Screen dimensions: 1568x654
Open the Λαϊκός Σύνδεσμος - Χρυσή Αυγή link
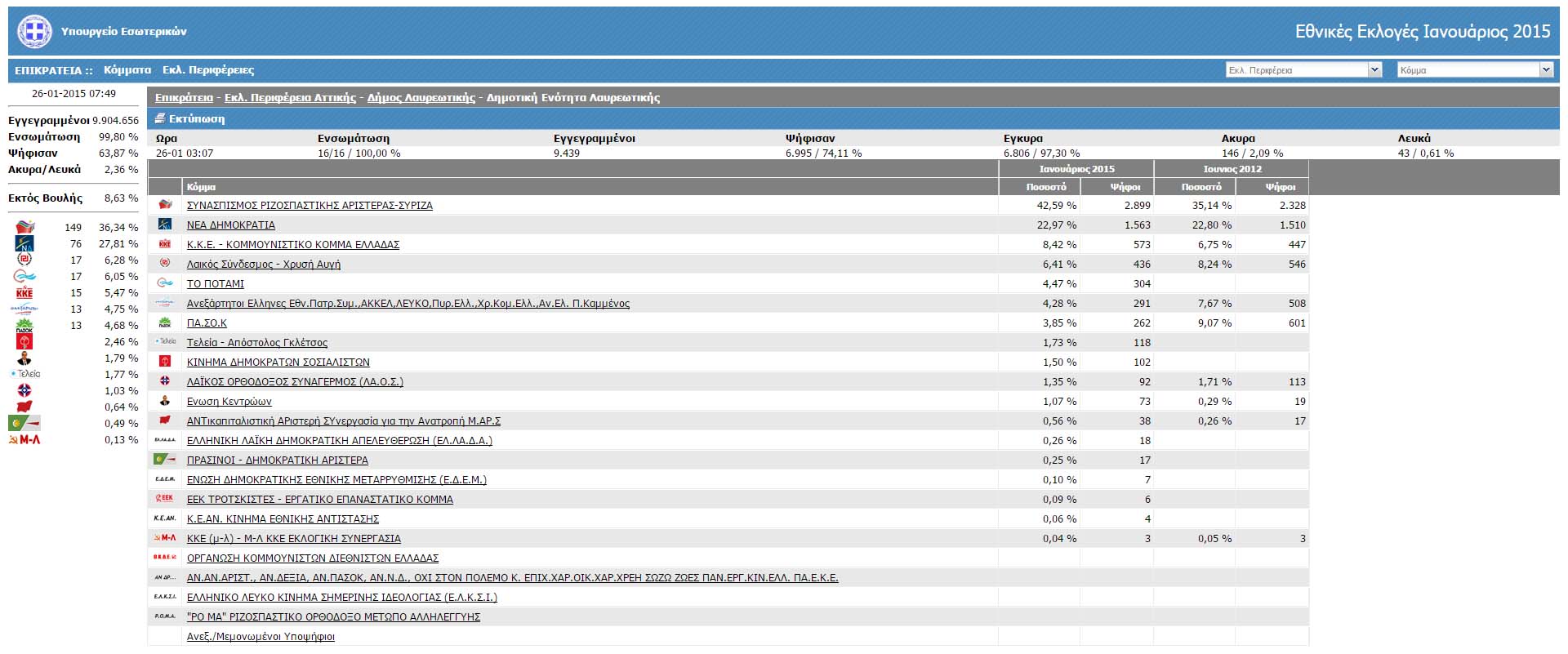[x=264, y=265]
